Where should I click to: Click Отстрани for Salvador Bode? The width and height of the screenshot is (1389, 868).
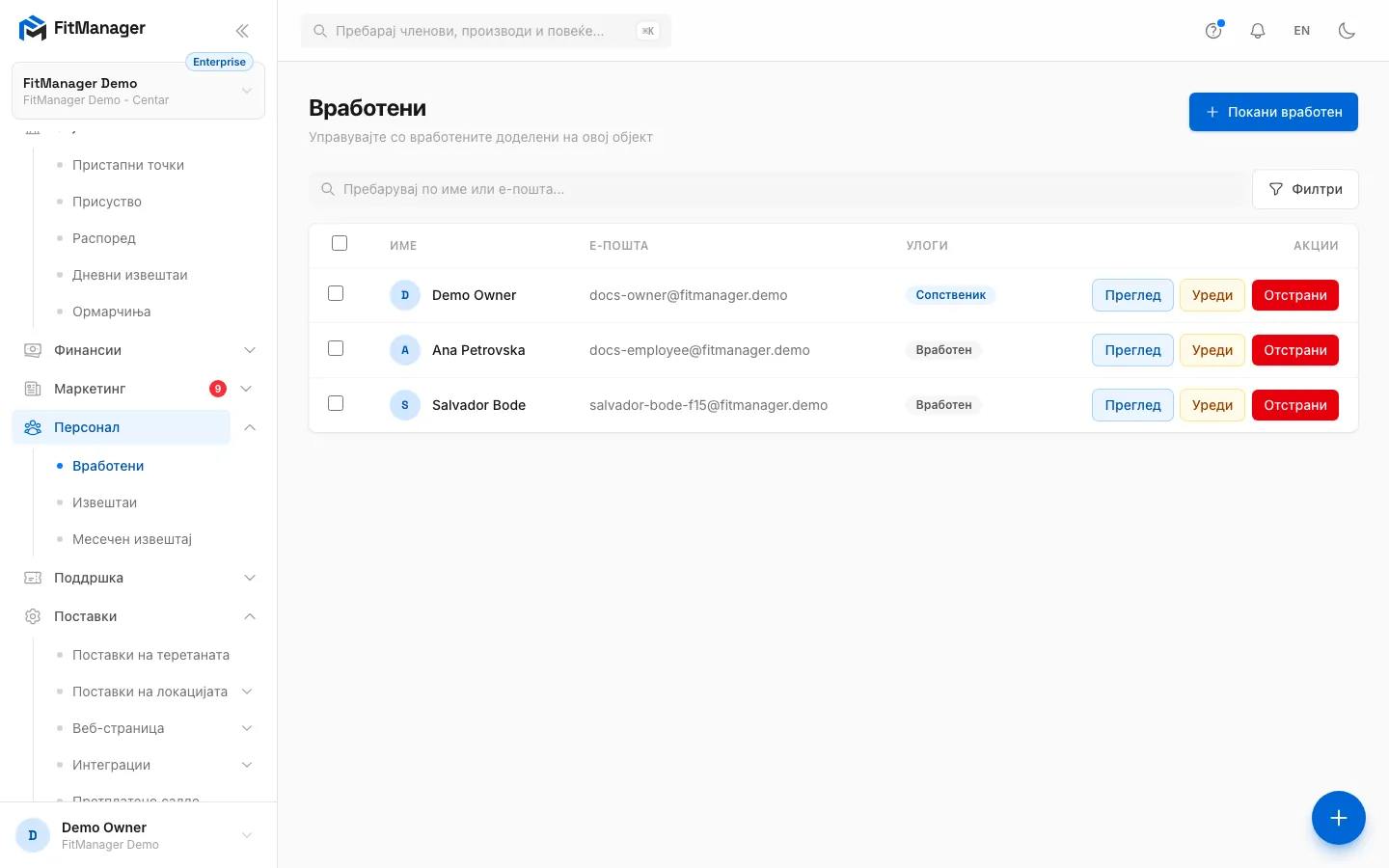pyautogui.click(x=1295, y=405)
